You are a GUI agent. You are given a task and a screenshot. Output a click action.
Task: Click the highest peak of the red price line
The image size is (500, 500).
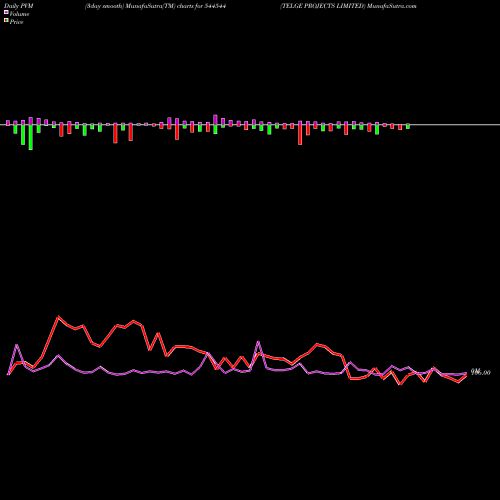(x=58, y=317)
